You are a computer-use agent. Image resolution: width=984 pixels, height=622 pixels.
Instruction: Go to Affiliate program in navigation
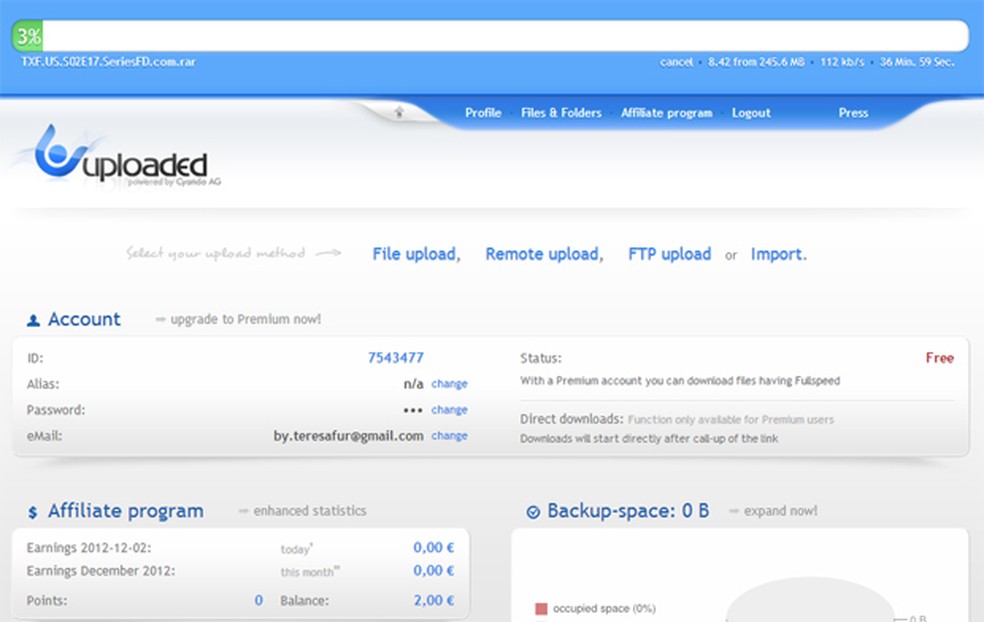666,113
